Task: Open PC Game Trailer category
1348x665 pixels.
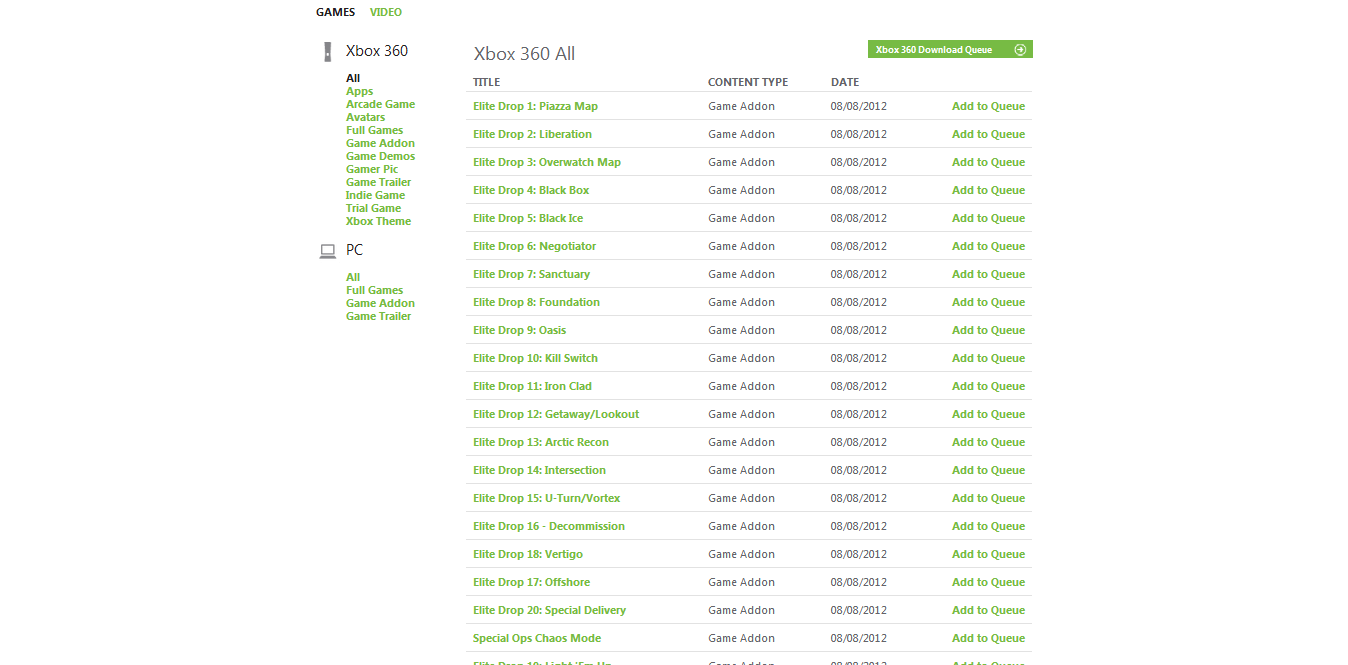Action: (x=378, y=316)
